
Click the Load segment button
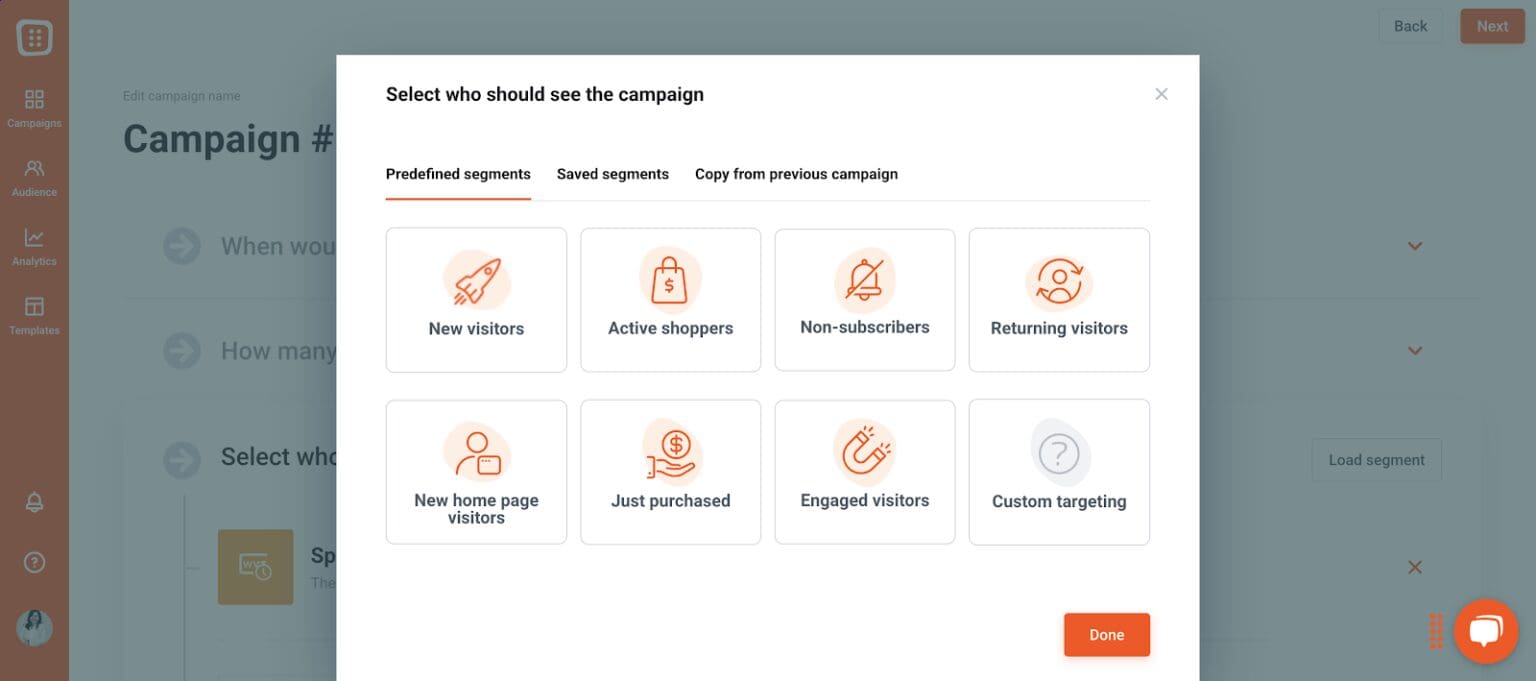click(x=1376, y=460)
